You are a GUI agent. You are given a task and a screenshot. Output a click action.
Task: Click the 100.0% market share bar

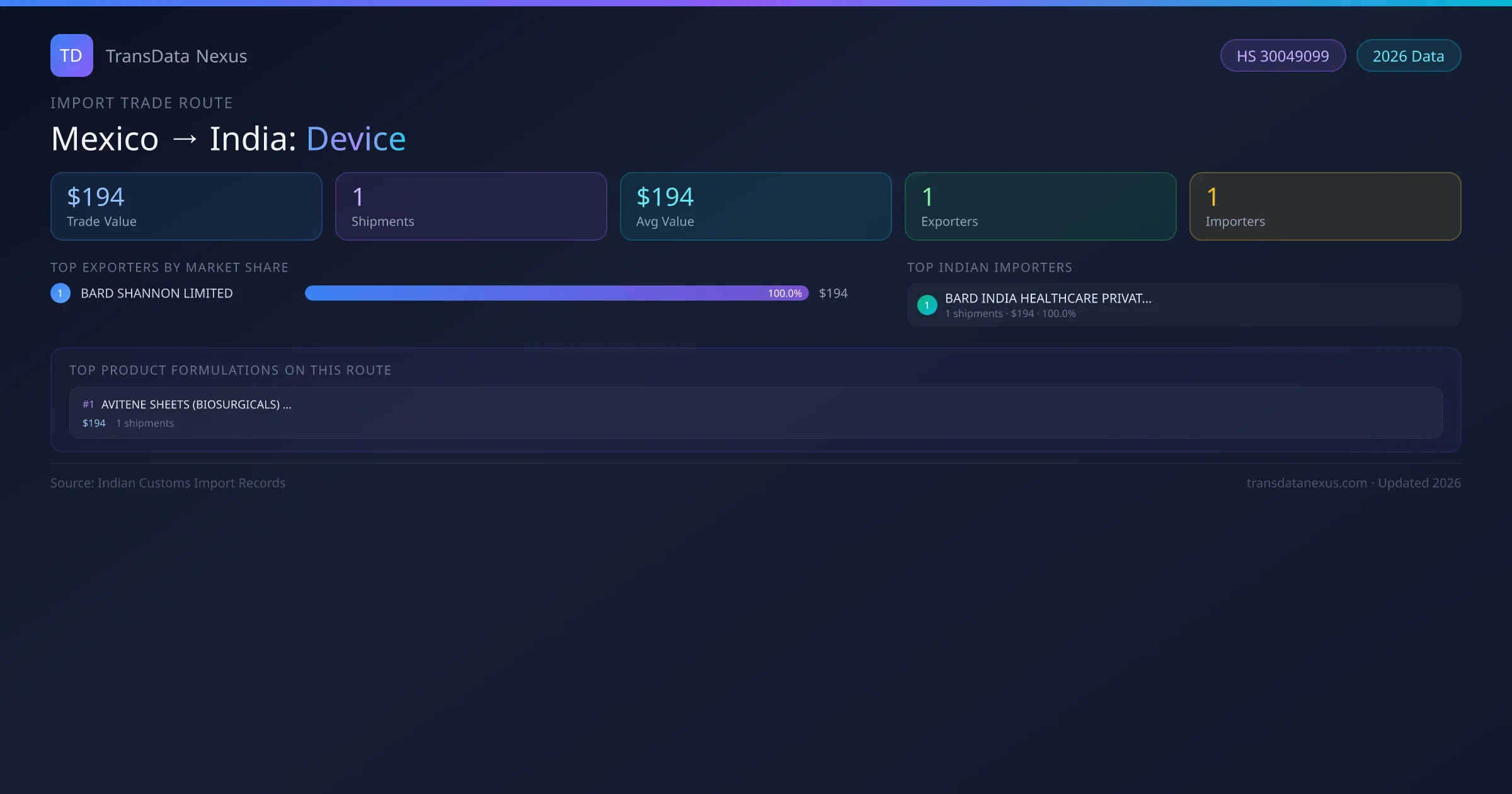[x=556, y=293]
